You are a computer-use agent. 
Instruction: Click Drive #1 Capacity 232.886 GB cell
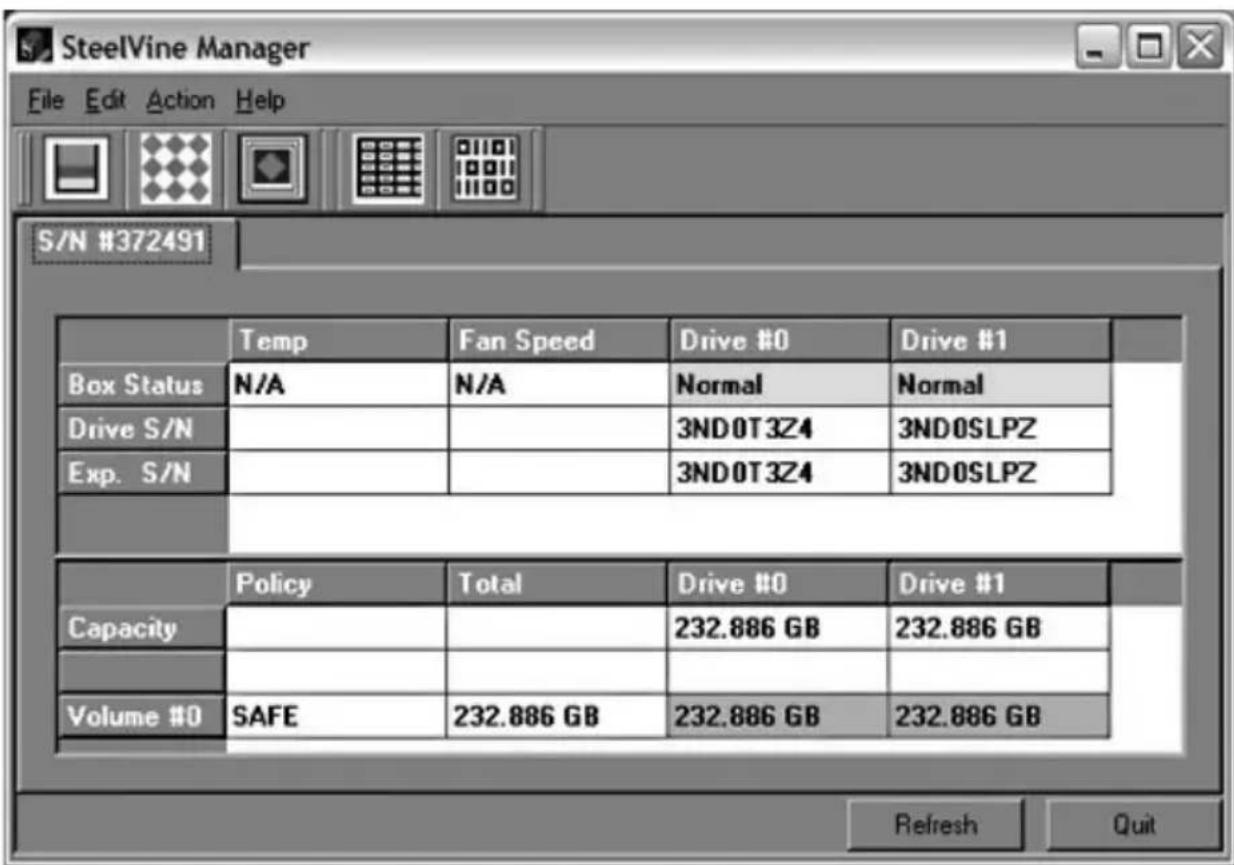click(x=998, y=628)
